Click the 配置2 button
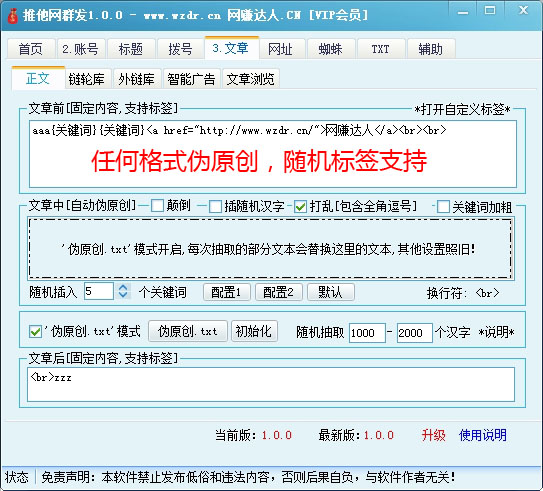This screenshot has width=543, height=491. coord(279,292)
